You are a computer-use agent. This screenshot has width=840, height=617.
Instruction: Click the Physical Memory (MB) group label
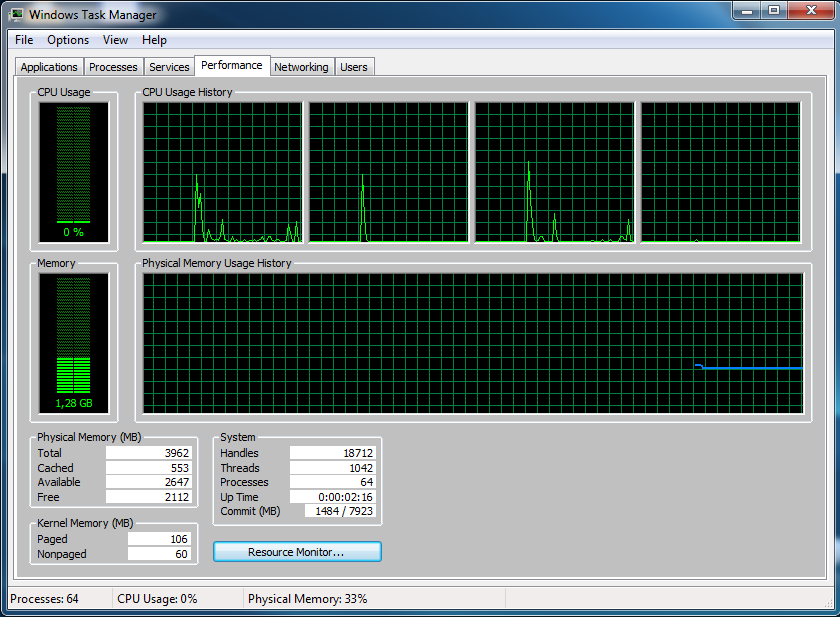click(89, 437)
